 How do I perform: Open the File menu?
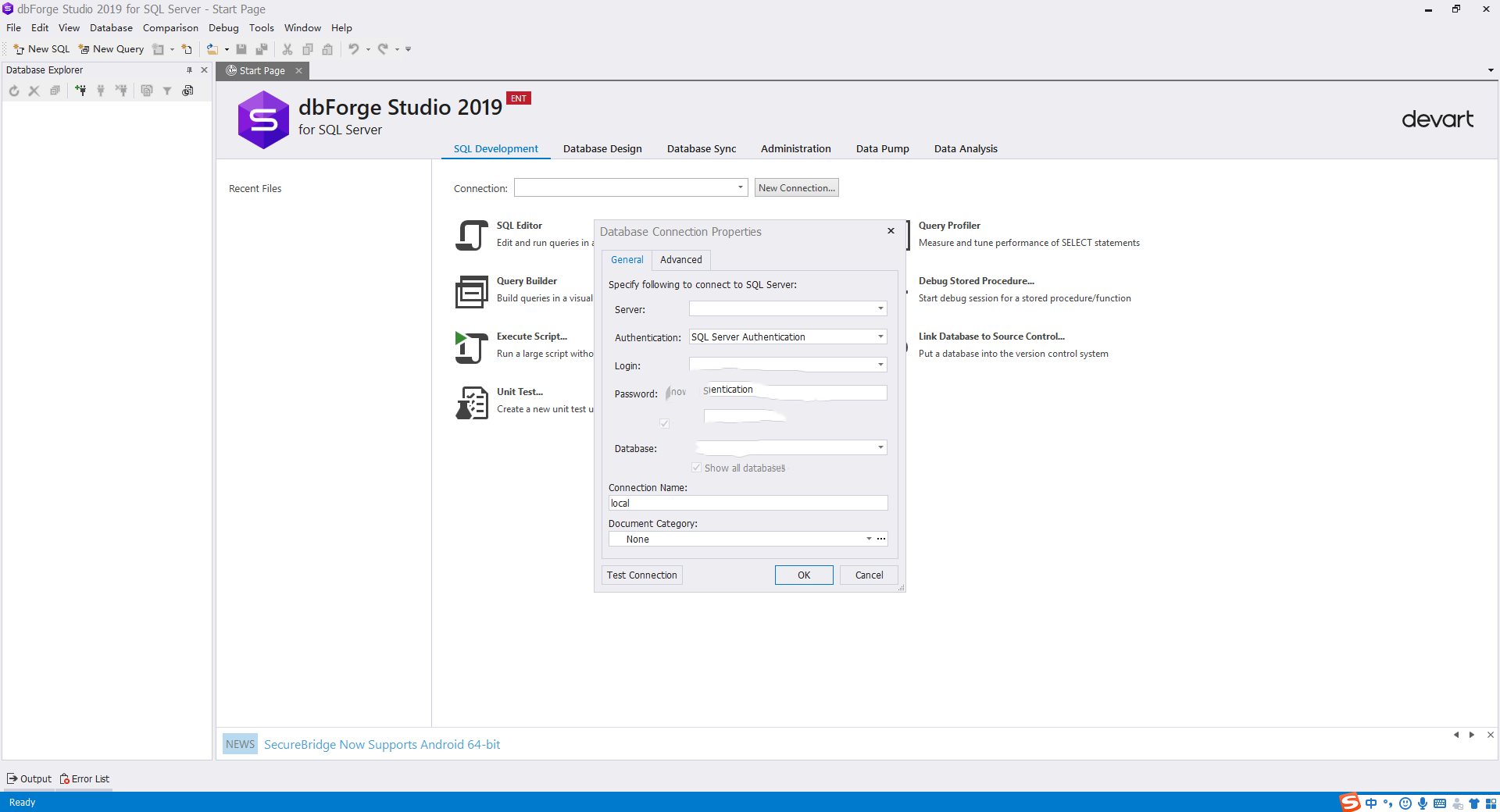(13, 28)
